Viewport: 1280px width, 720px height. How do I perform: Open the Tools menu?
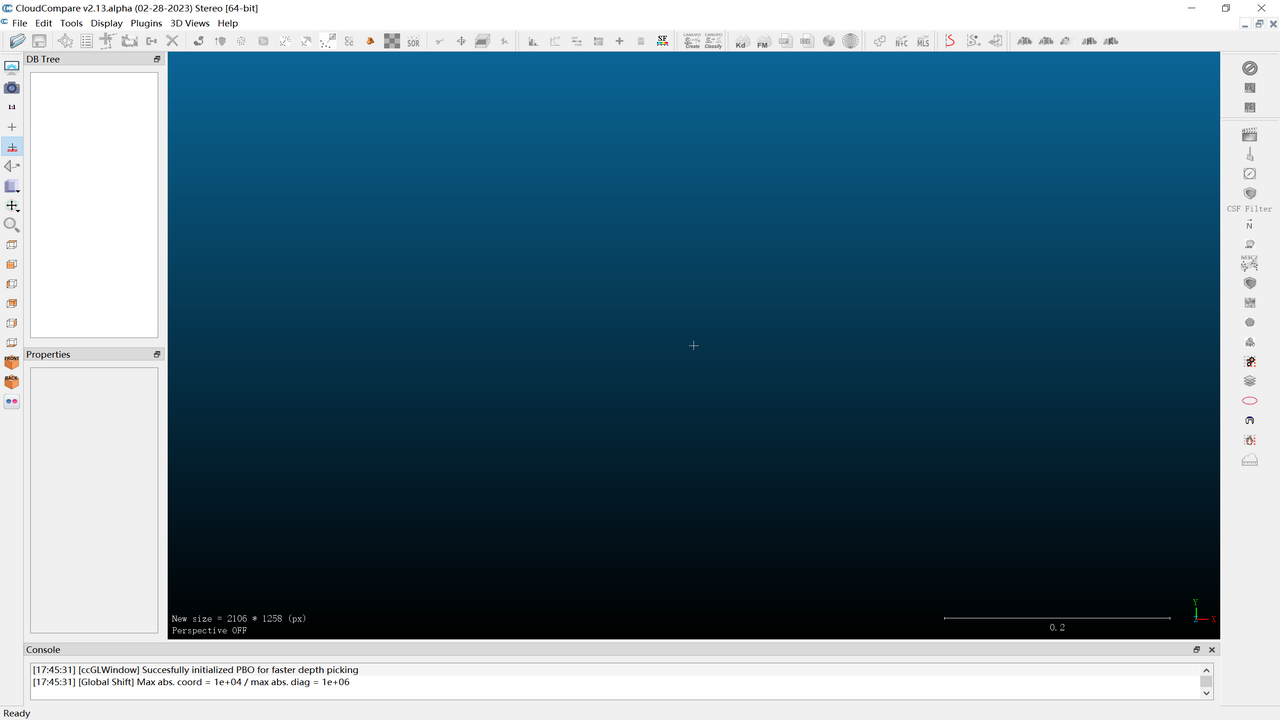(71, 23)
